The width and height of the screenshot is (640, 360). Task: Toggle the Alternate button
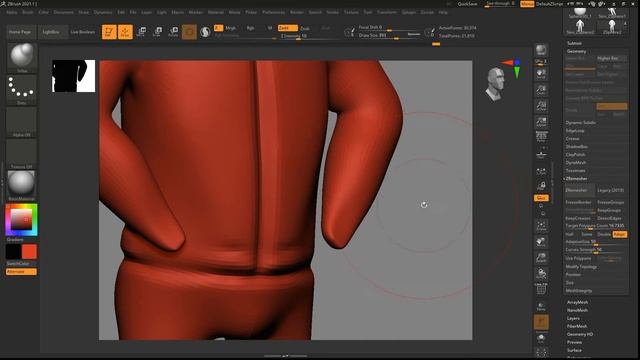point(21,271)
